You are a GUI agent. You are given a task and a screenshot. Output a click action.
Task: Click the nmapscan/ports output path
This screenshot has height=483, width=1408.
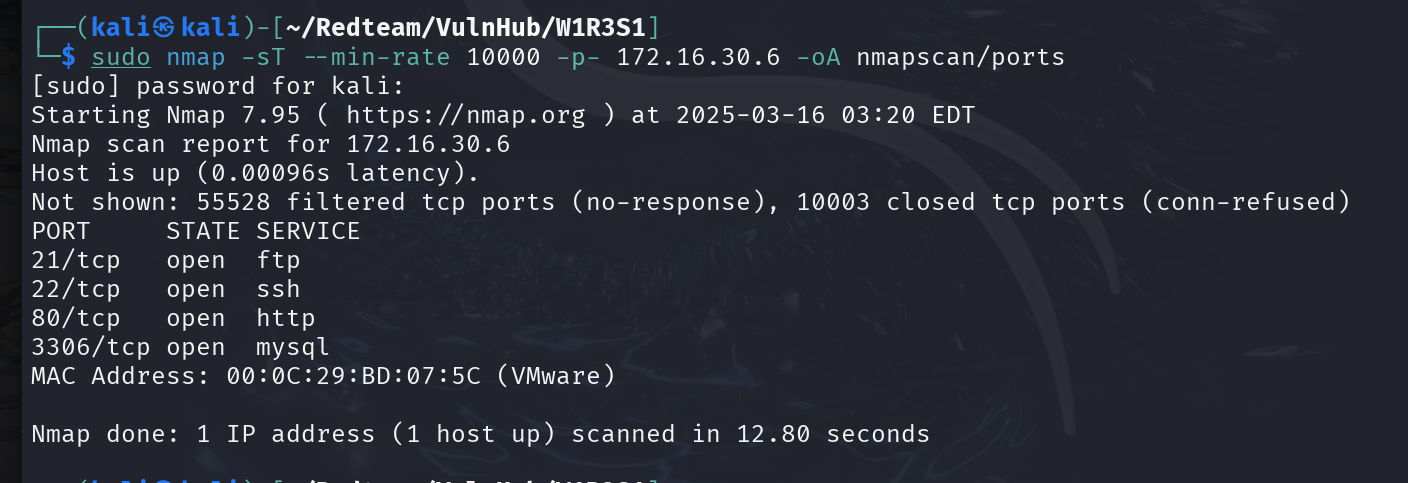pyautogui.click(x=960, y=57)
